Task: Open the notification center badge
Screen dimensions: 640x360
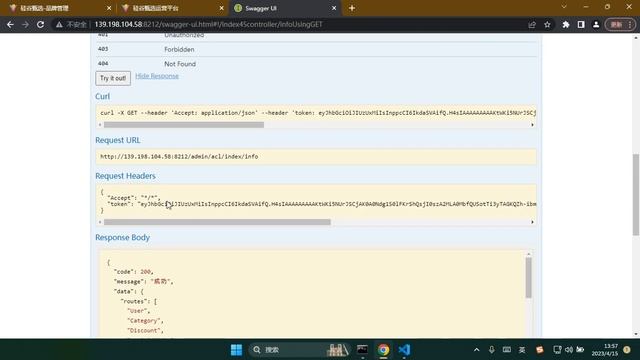Action: click(627, 350)
